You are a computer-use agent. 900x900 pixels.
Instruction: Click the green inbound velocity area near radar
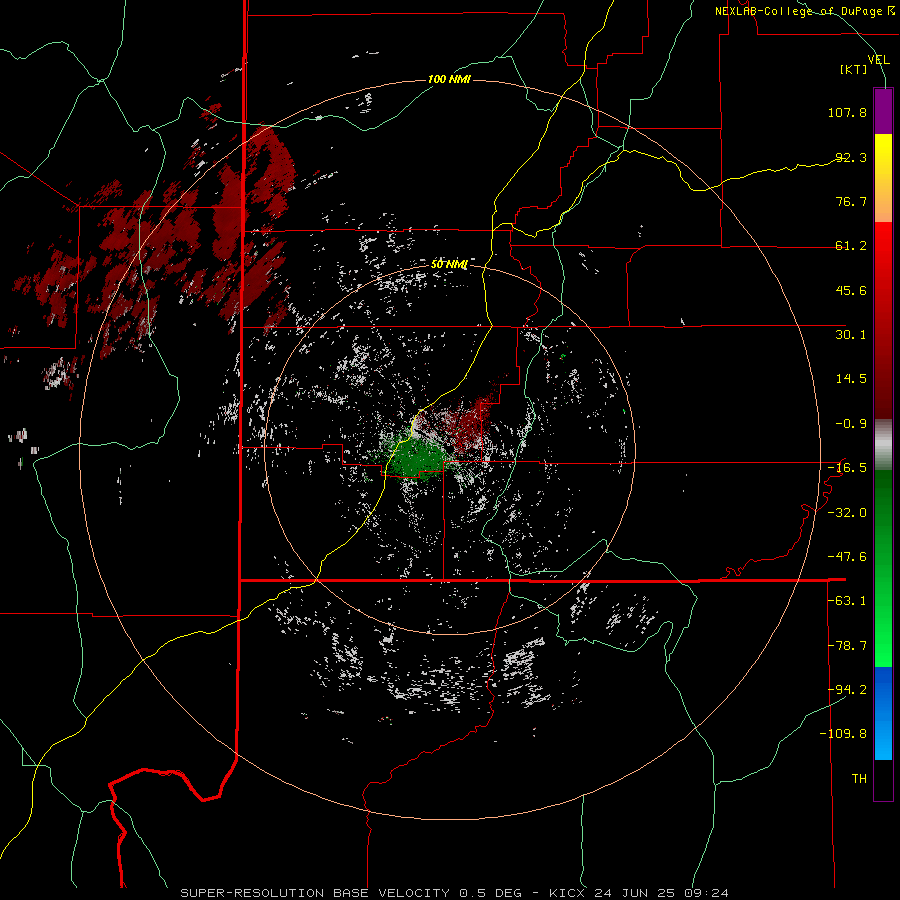(416, 459)
